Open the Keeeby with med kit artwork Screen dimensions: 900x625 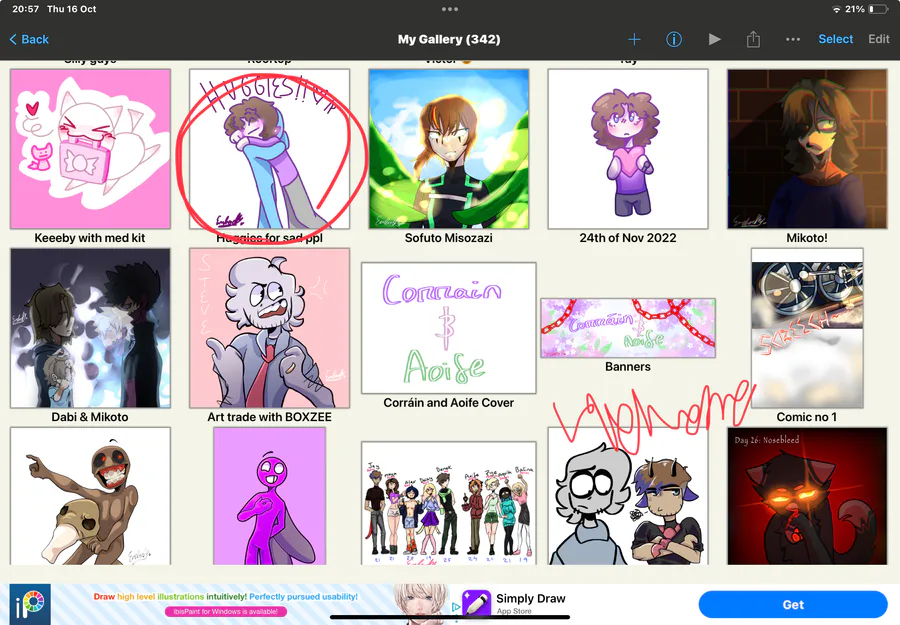[90, 149]
